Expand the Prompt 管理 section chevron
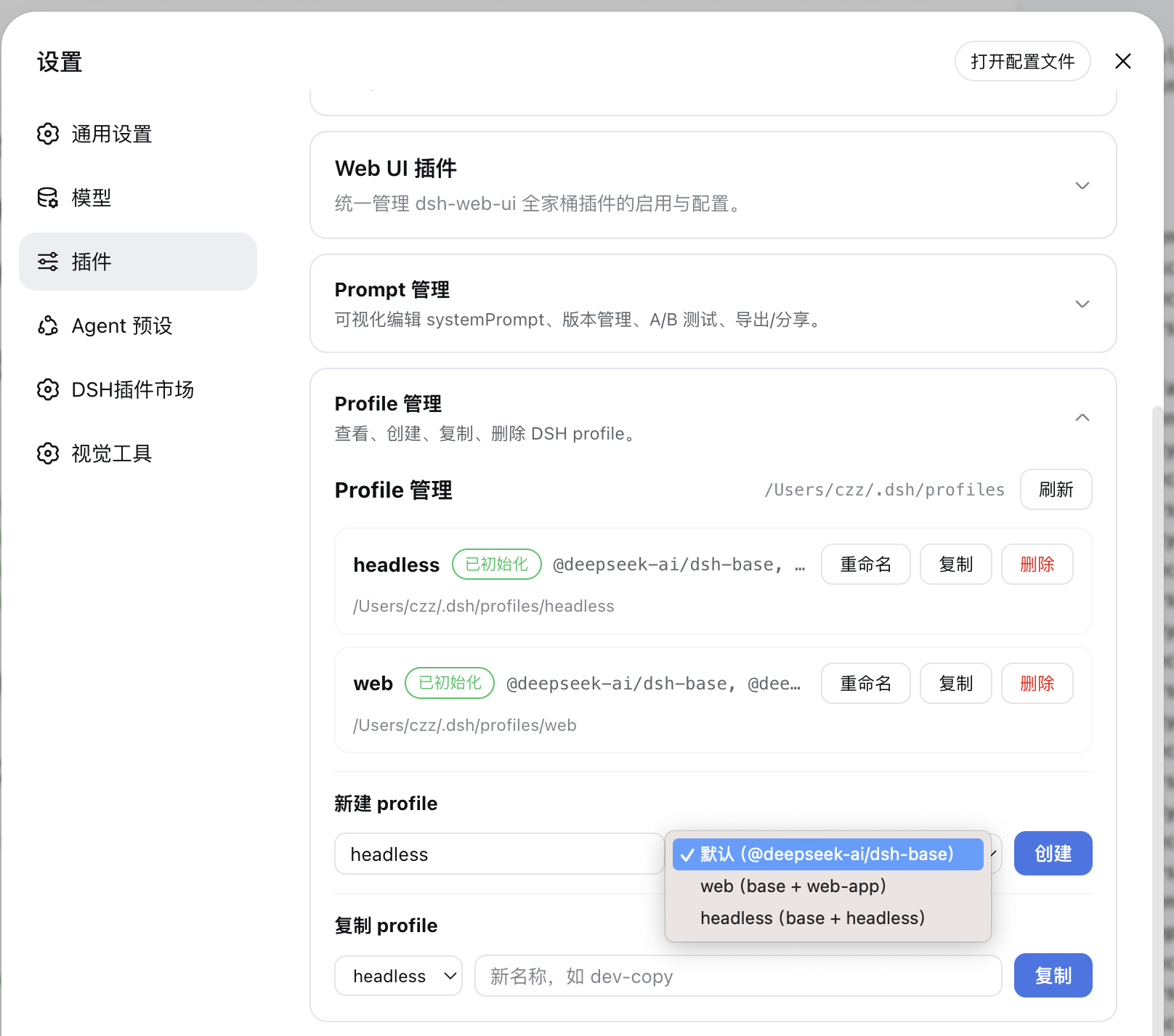The image size is (1174, 1036). (x=1082, y=304)
